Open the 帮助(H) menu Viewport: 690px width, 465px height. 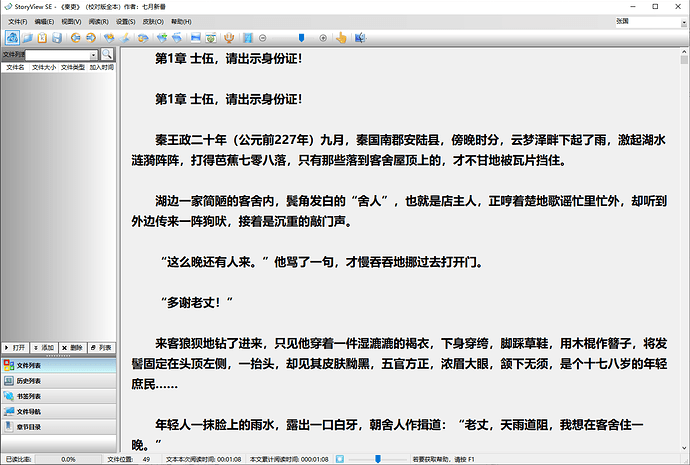[181, 22]
